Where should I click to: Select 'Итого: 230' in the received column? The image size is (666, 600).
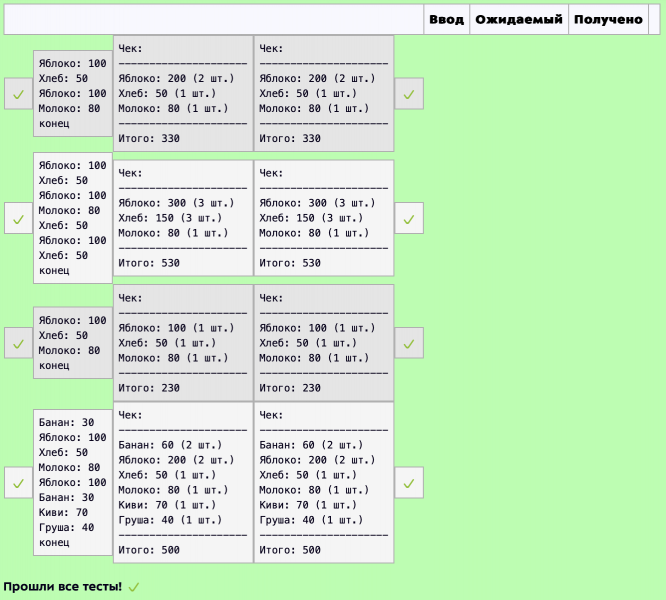pos(290,388)
